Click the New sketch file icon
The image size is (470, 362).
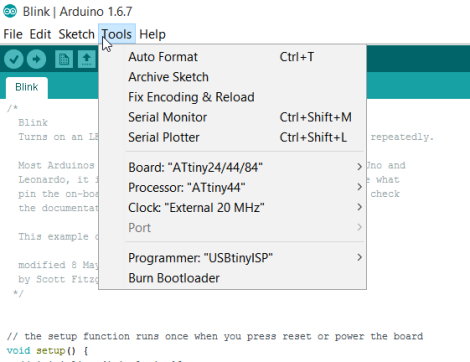point(64,59)
